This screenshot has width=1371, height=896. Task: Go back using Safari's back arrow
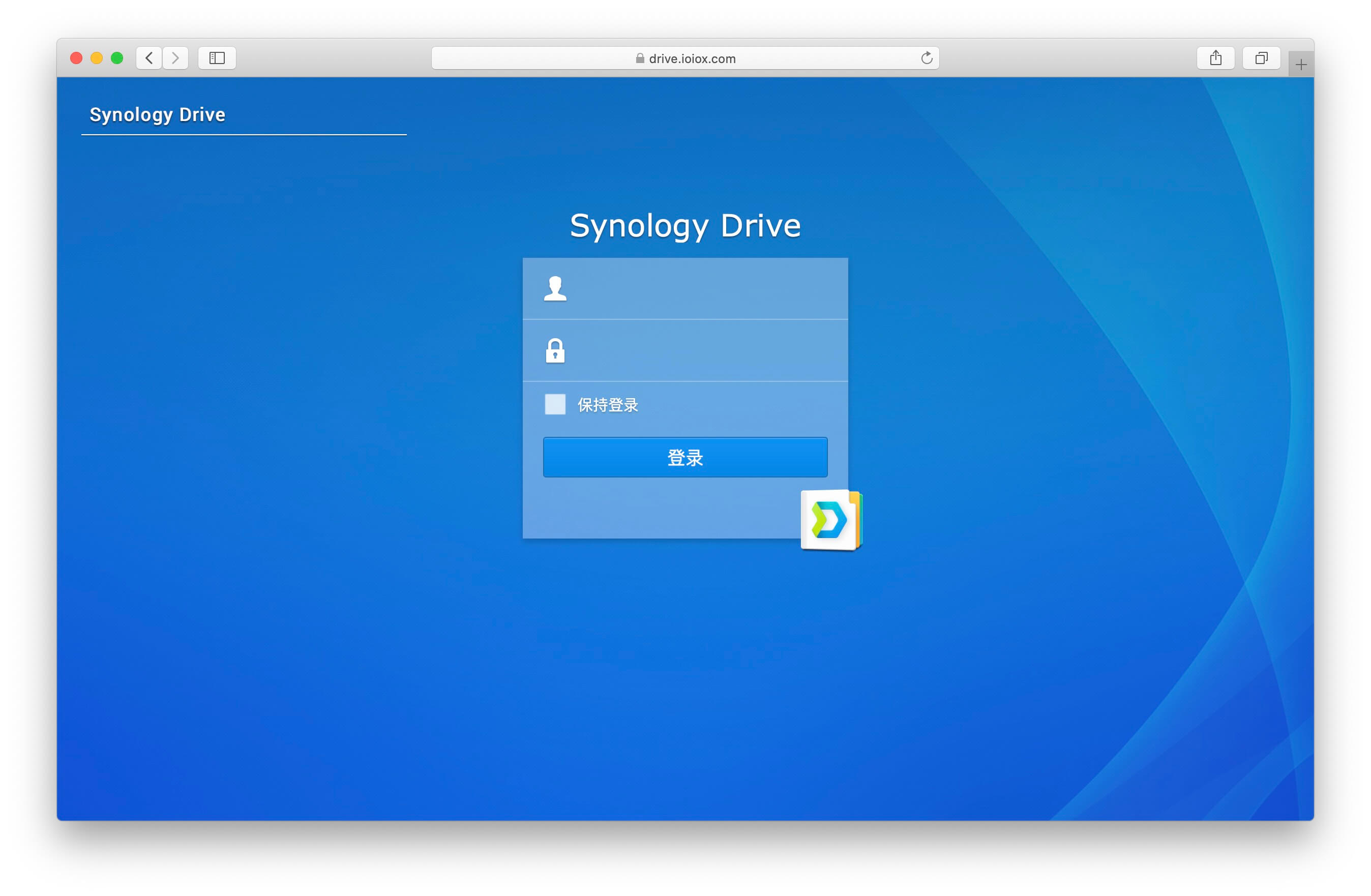pyautogui.click(x=149, y=58)
